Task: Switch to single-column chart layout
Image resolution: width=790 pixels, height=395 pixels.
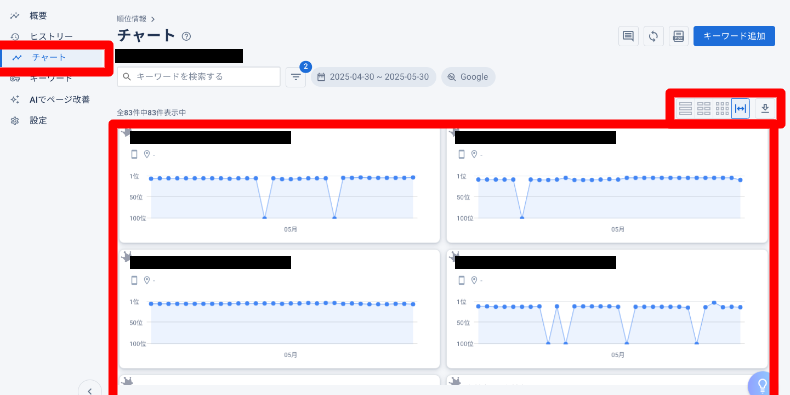Action: pyautogui.click(x=685, y=108)
